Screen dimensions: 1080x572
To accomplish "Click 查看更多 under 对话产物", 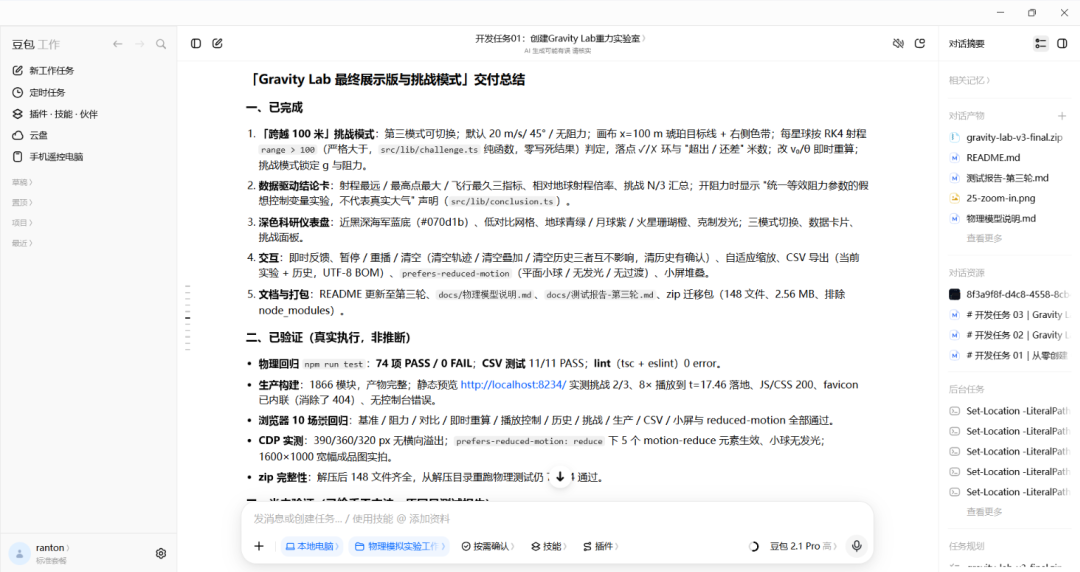I will click(x=984, y=238).
